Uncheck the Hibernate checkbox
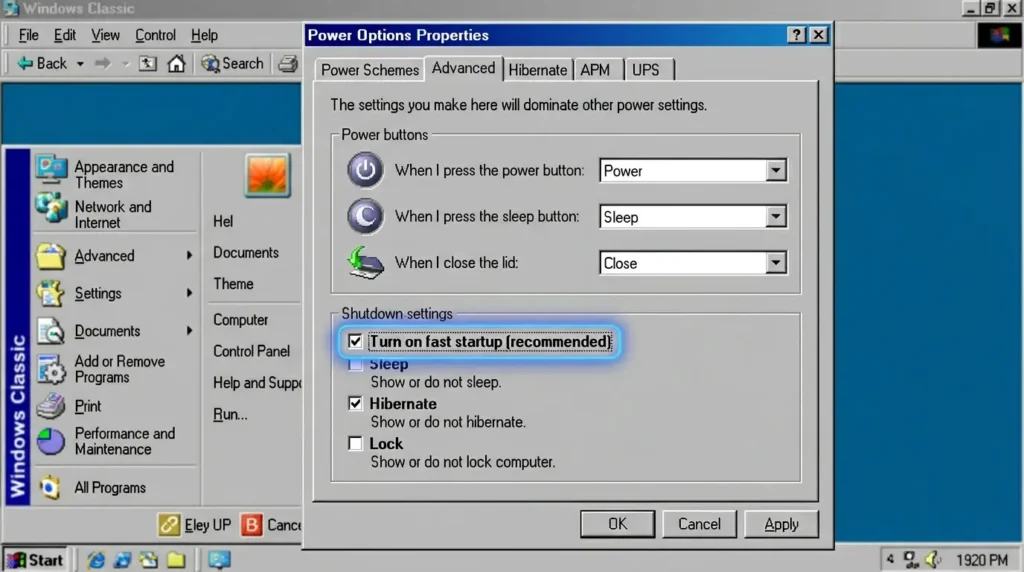The height and width of the screenshot is (572, 1024). coord(355,404)
